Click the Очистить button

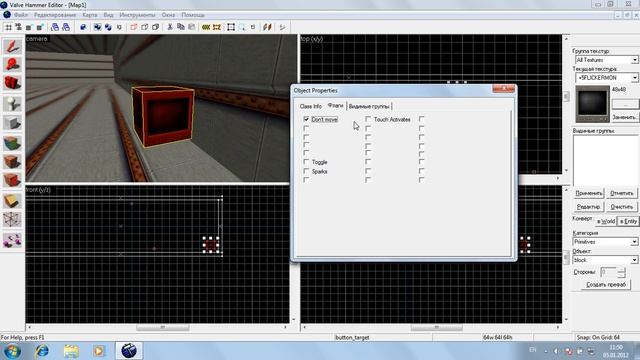point(622,207)
